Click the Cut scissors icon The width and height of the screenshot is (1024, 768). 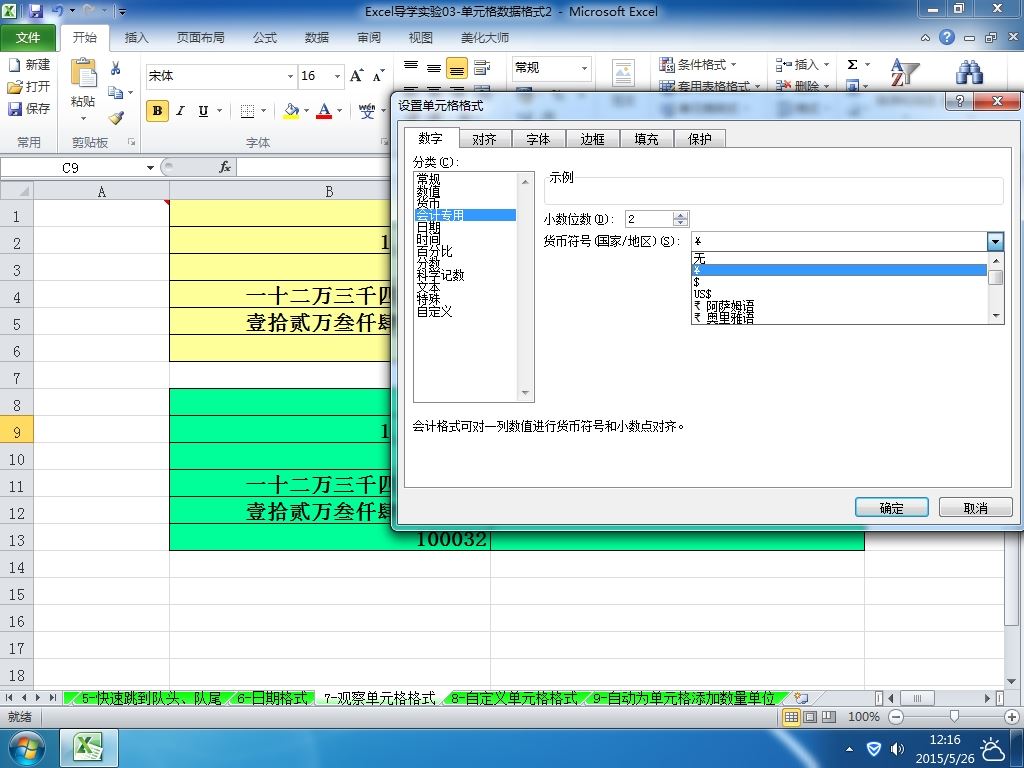pyautogui.click(x=116, y=69)
